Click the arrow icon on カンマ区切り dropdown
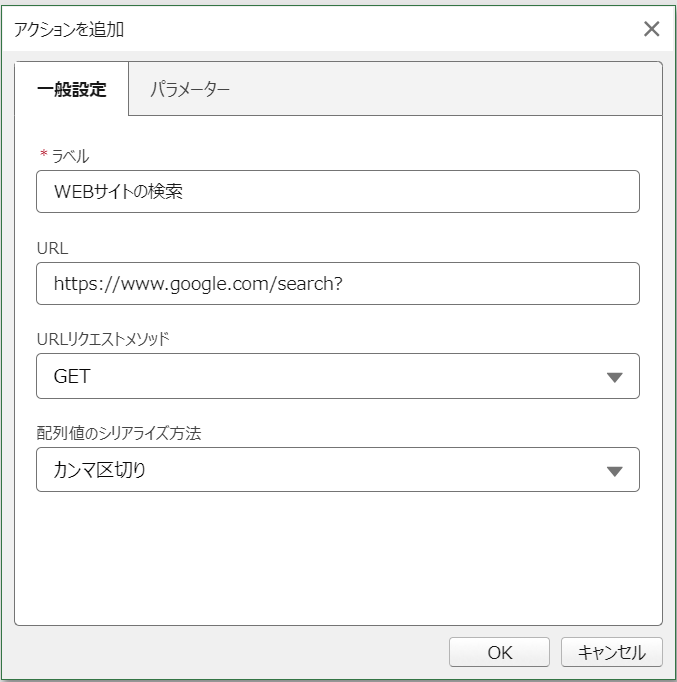The height and width of the screenshot is (682, 677). 614,471
